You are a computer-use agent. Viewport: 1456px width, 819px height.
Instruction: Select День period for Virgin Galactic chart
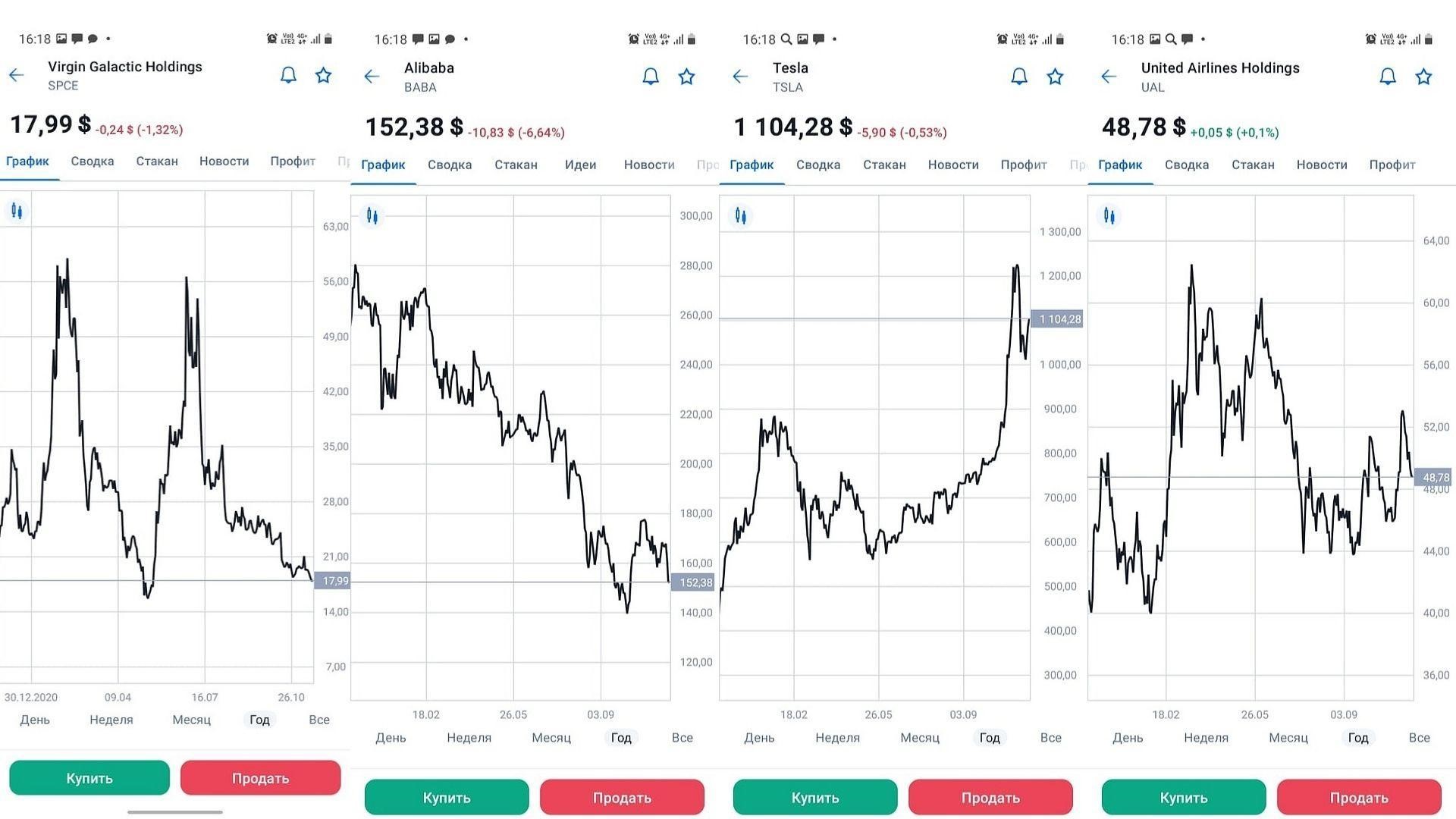click(35, 720)
